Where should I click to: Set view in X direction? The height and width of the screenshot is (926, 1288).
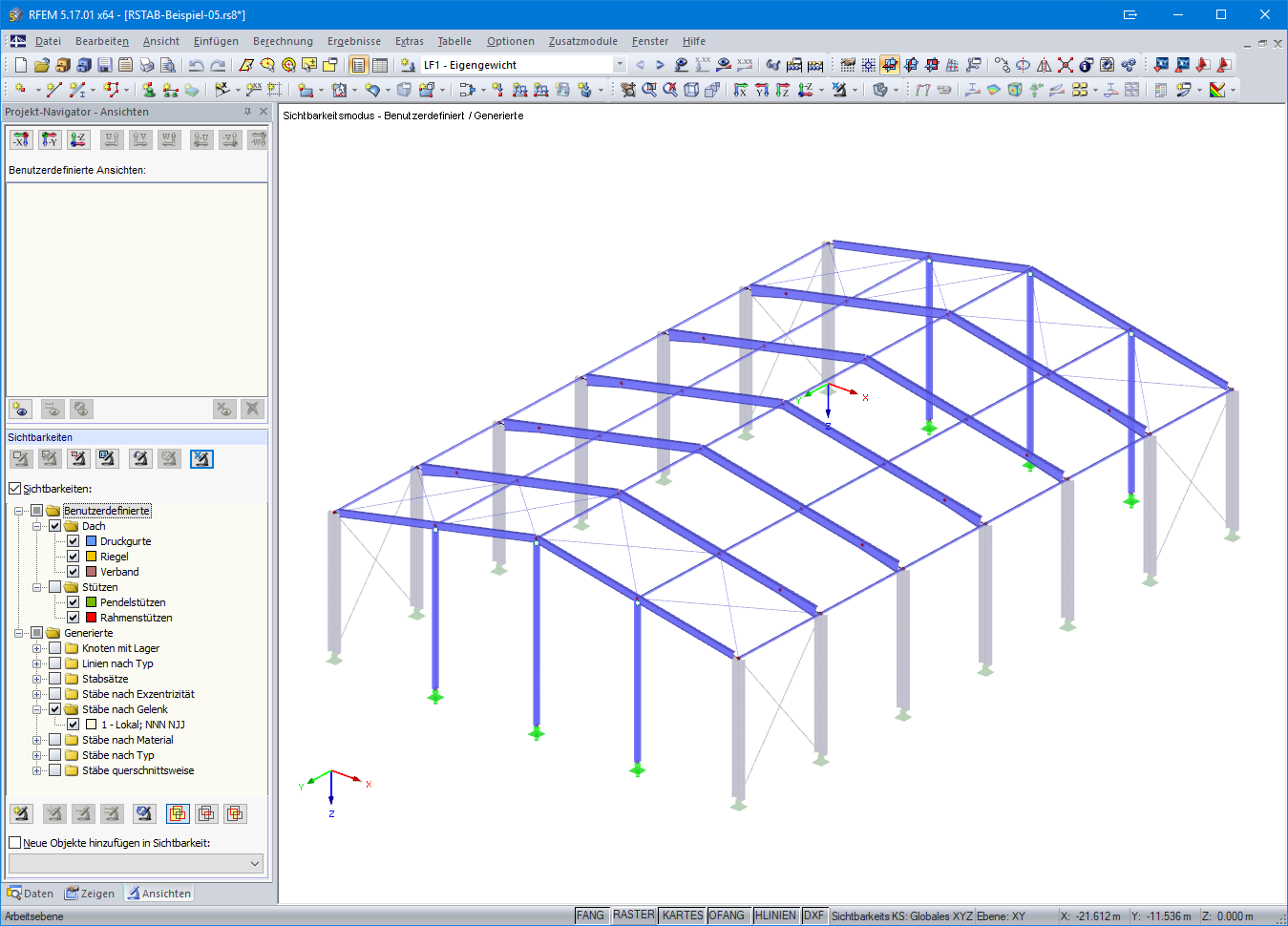click(741, 90)
